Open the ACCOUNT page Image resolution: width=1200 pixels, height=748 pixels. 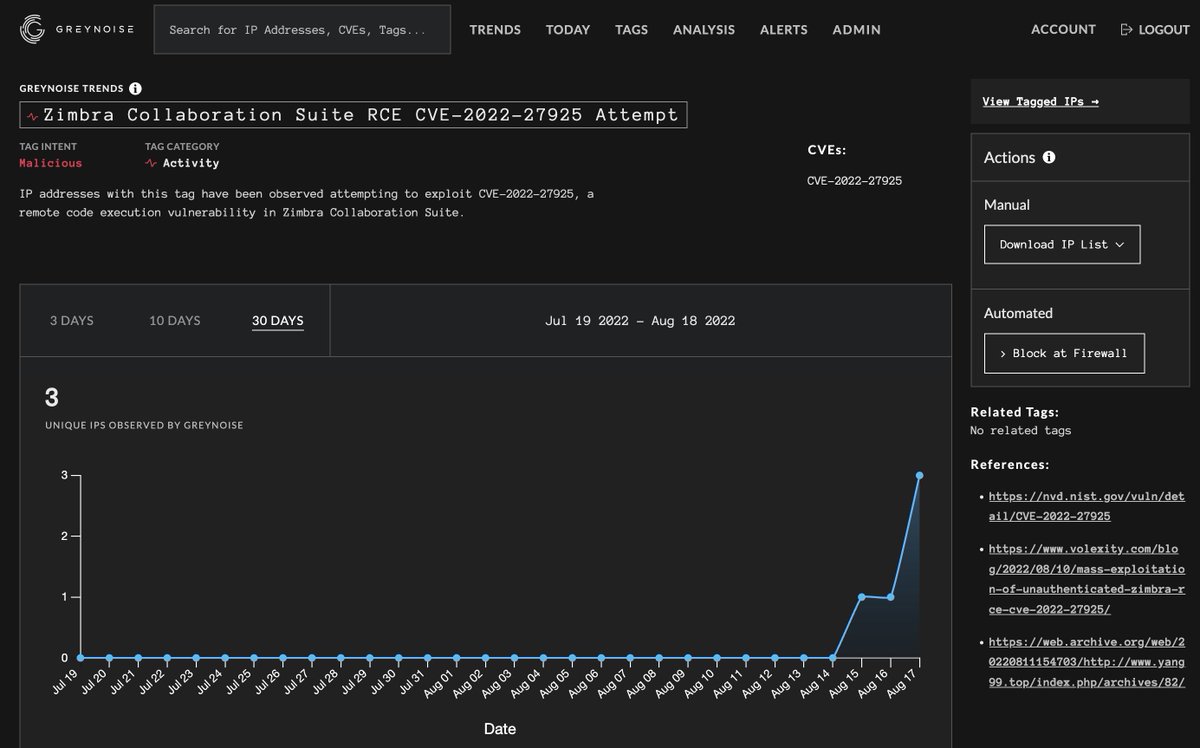(1063, 30)
